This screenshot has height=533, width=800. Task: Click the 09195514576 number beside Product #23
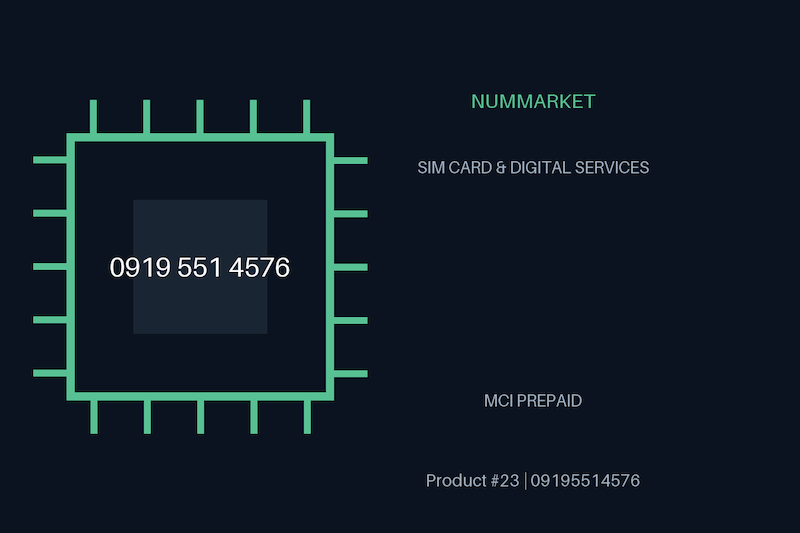pos(585,480)
